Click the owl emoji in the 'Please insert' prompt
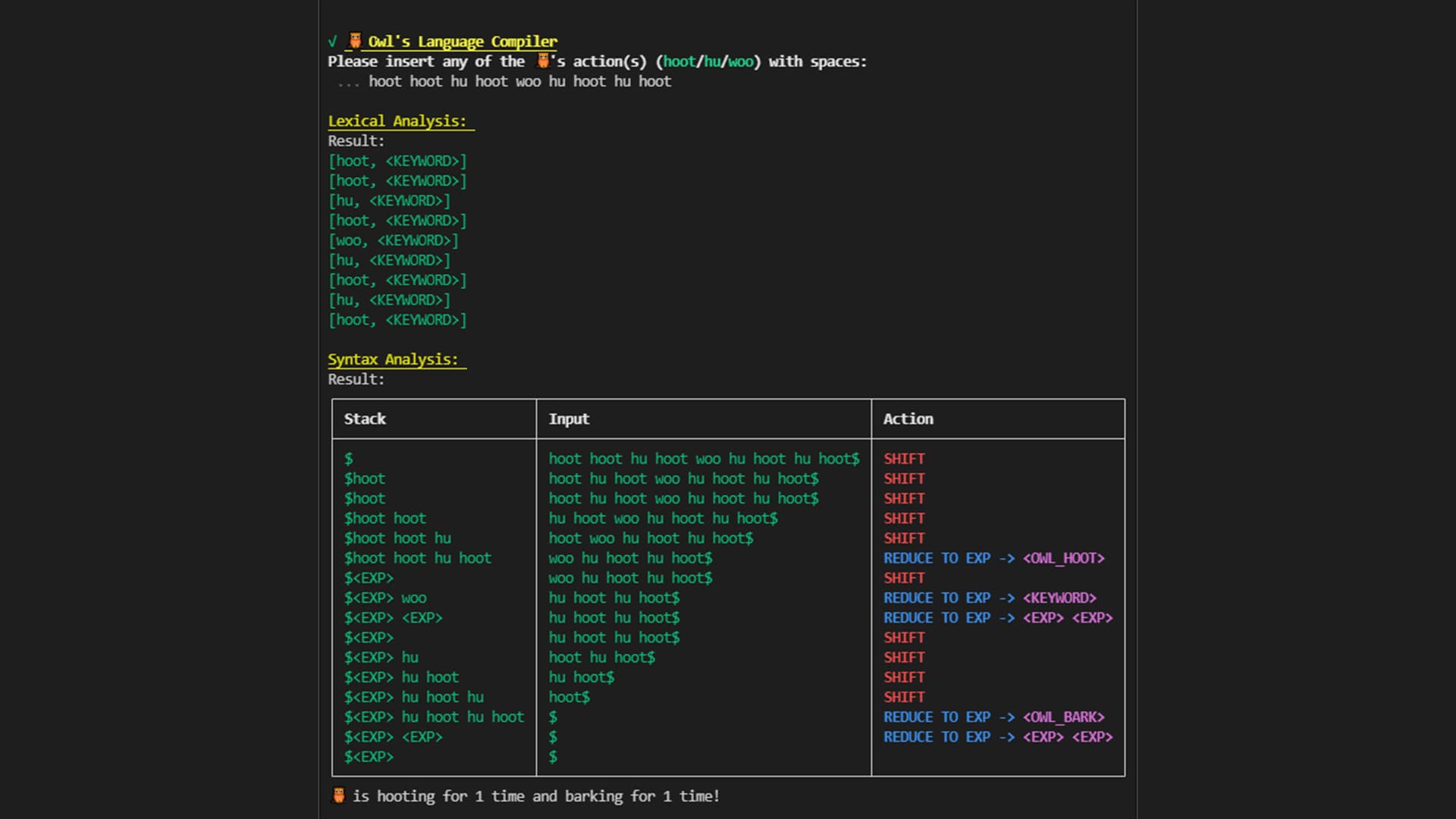The image size is (1456, 819). pyautogui.click(x=543, y=61)
